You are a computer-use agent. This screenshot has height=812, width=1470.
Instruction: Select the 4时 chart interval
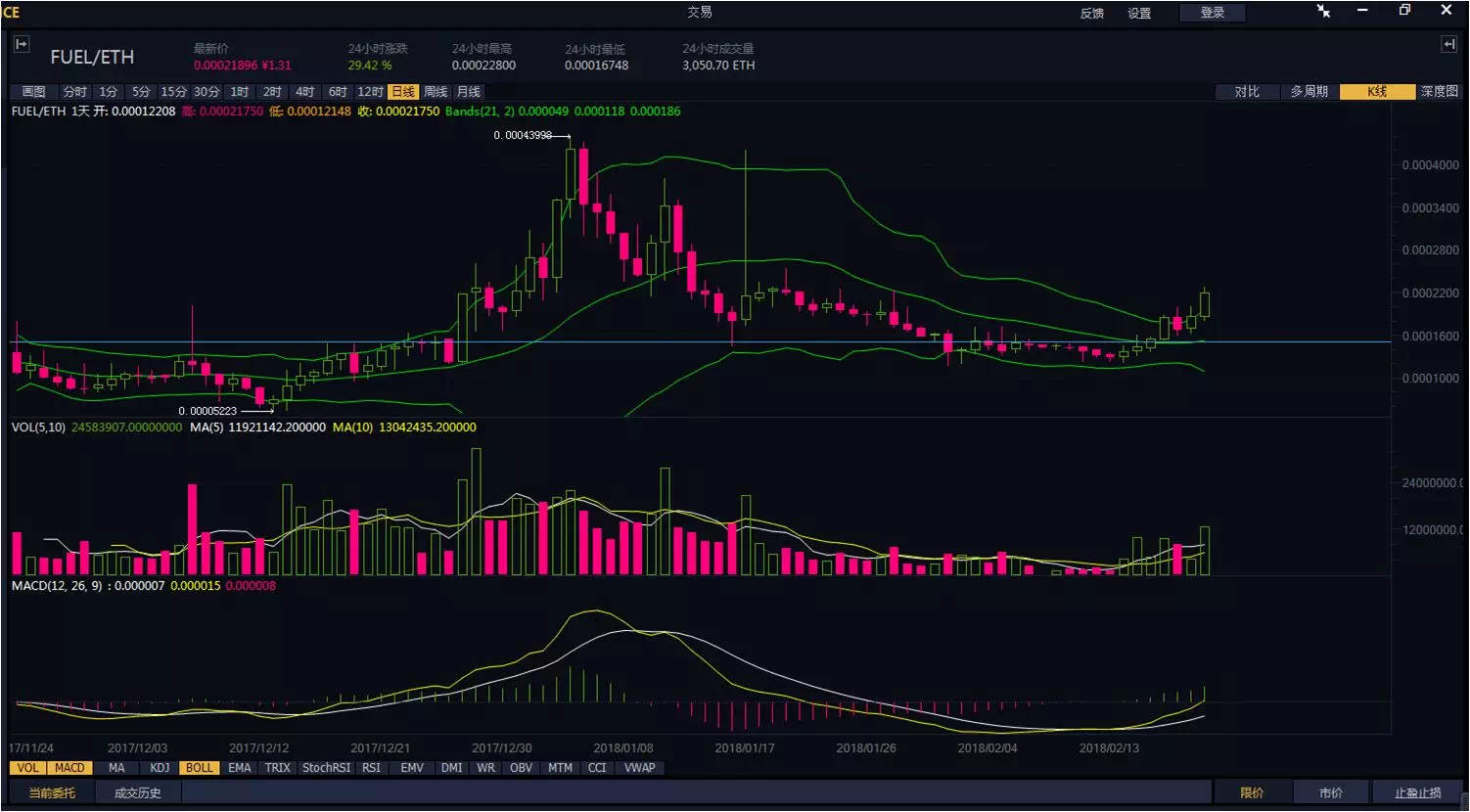point(305,92)
